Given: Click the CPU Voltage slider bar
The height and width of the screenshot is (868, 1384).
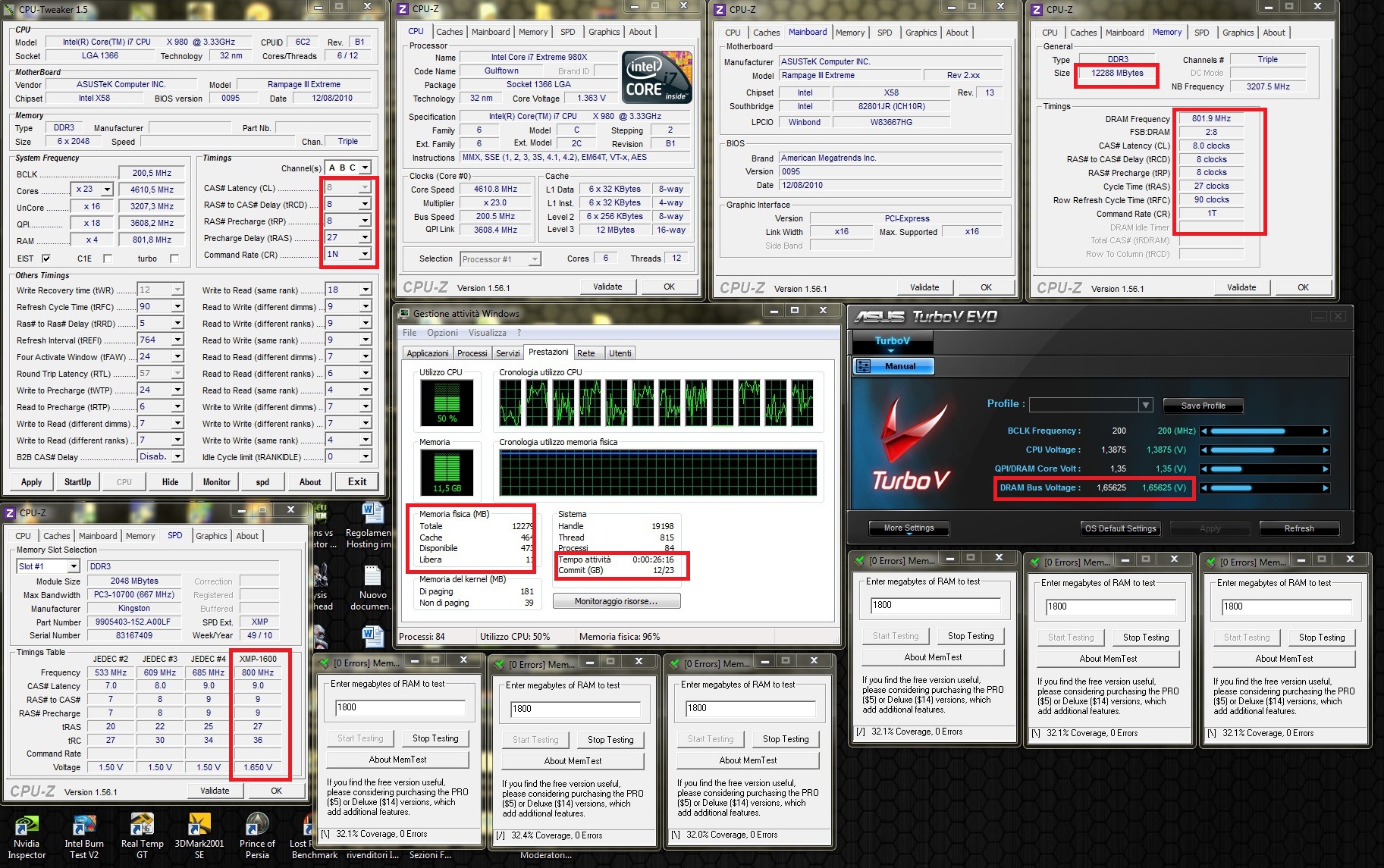Looking at the screenshot, I should tap(1265, 450).
